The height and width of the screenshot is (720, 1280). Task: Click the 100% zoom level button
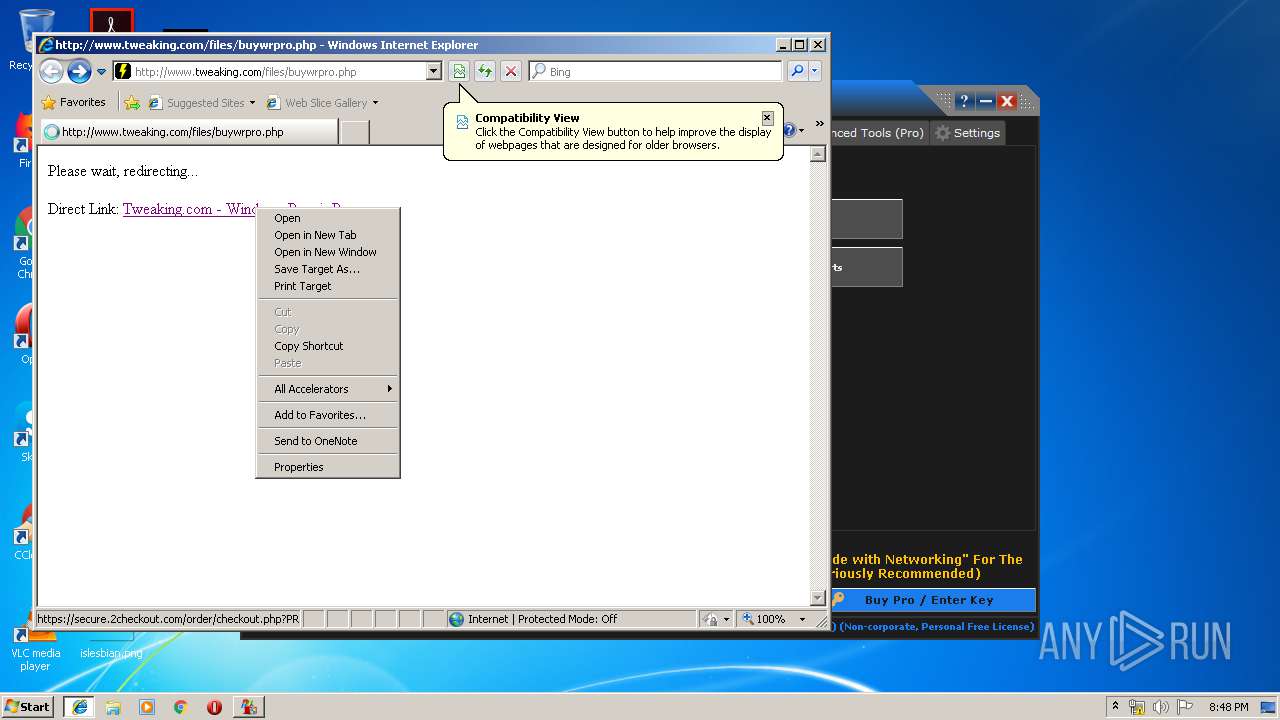764,619
